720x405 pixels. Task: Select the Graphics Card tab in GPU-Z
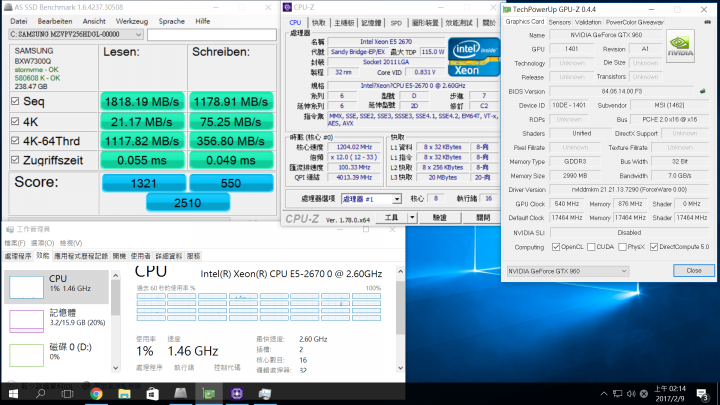click(x=525, y=22)
